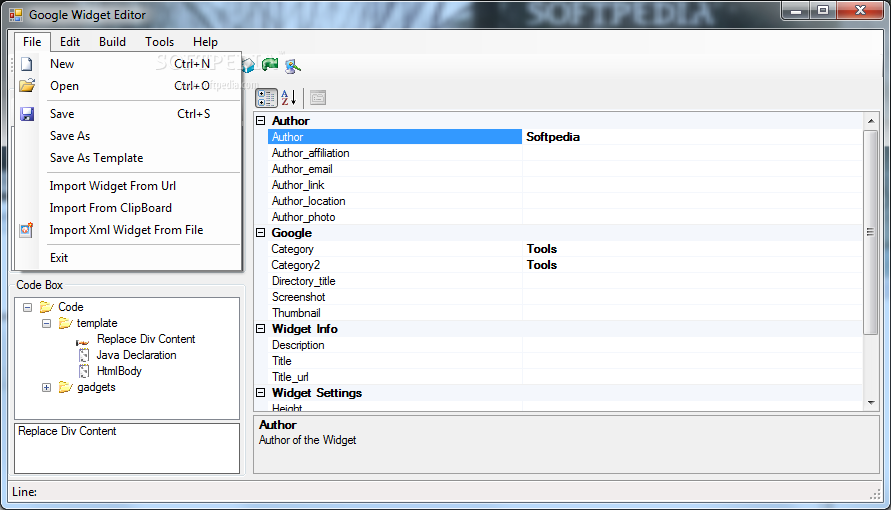Click the computer preview toolbar icon

tap(292, 66)
